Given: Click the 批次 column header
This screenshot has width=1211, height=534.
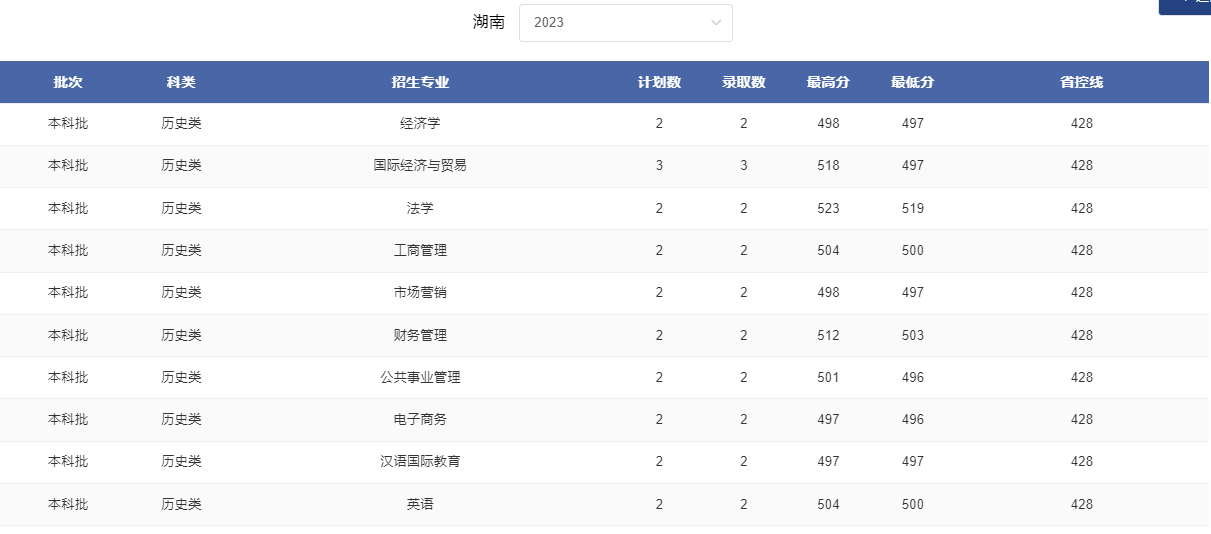Looking at the screenshot, I should pos(68,82).
